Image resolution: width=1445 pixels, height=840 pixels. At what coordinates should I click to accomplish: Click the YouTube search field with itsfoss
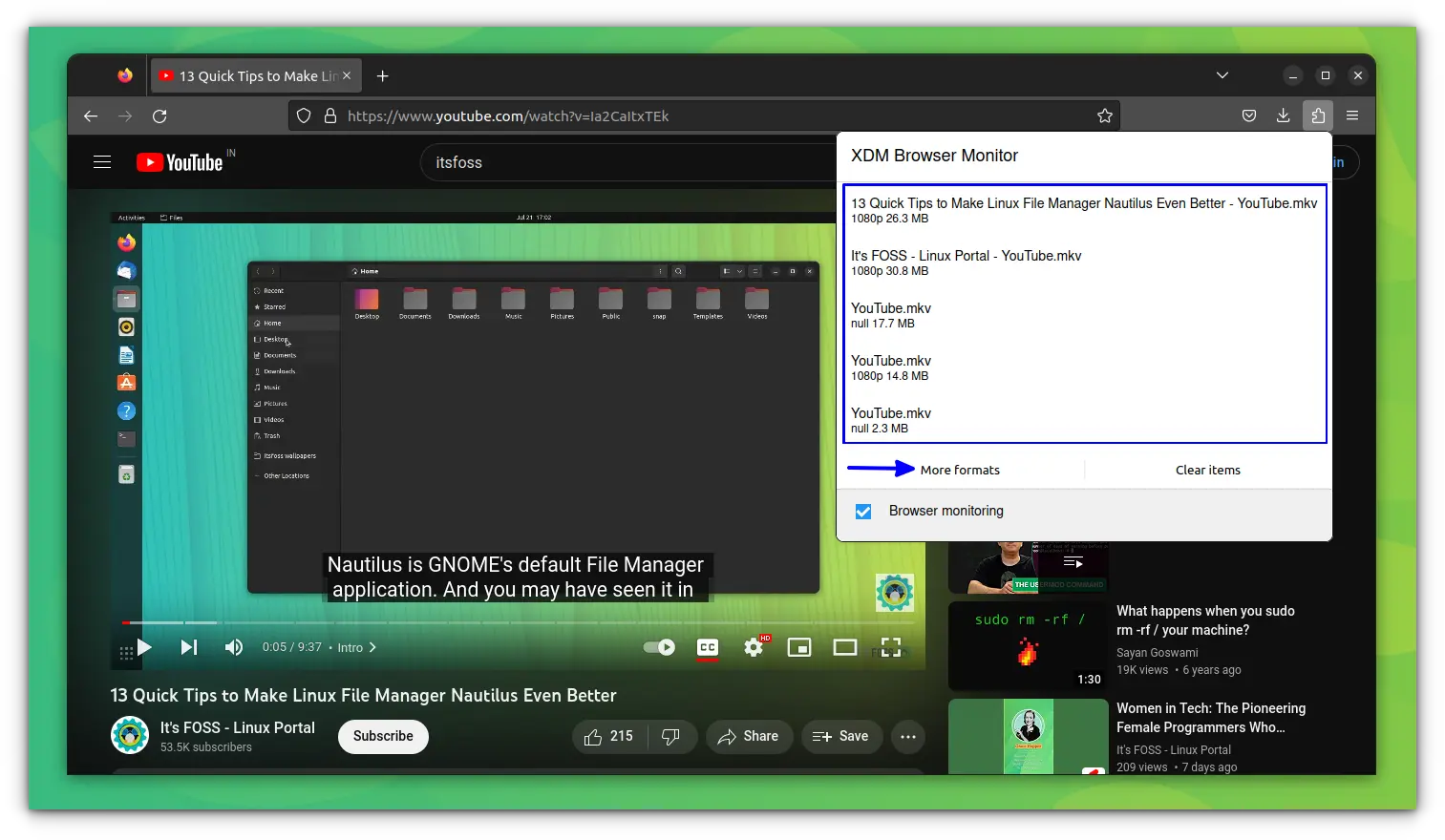(628, 162)
